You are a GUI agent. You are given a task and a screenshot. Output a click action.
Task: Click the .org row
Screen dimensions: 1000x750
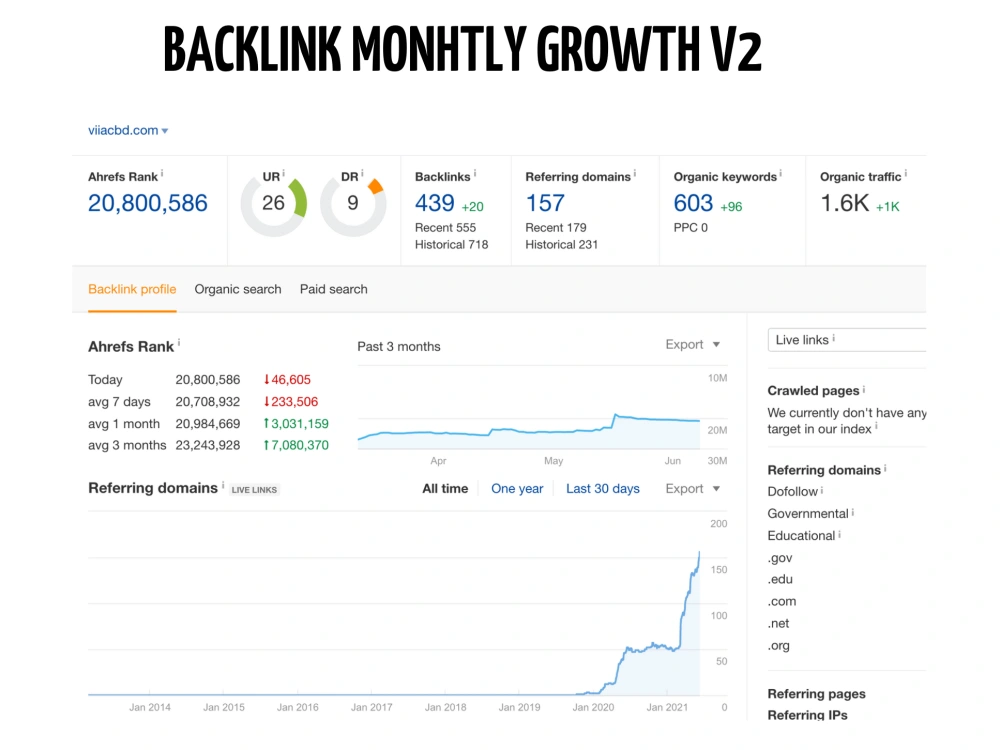(778, 645)
